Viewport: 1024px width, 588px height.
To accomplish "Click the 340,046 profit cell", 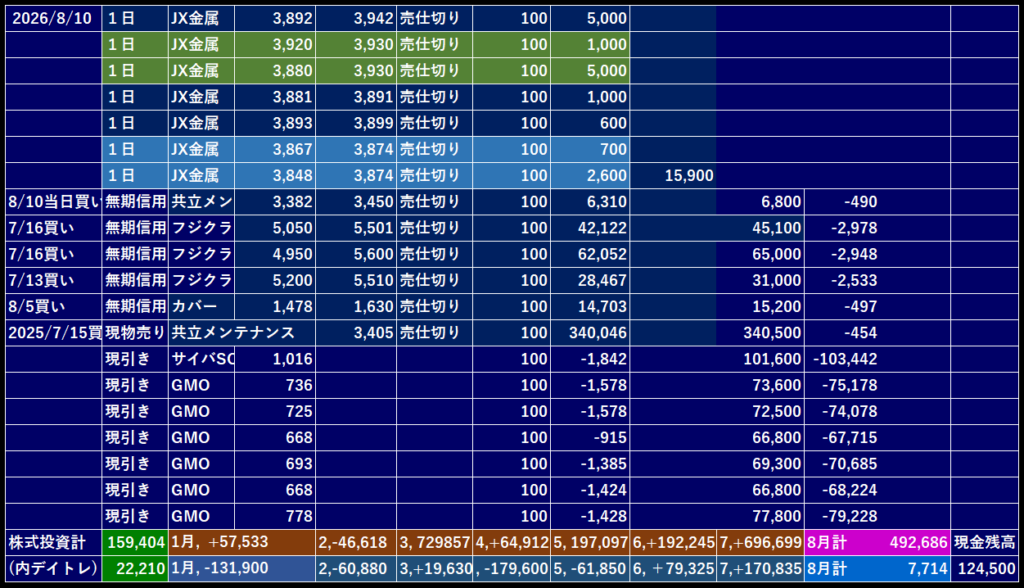I will pyautogui.click(x=590, y=333).
